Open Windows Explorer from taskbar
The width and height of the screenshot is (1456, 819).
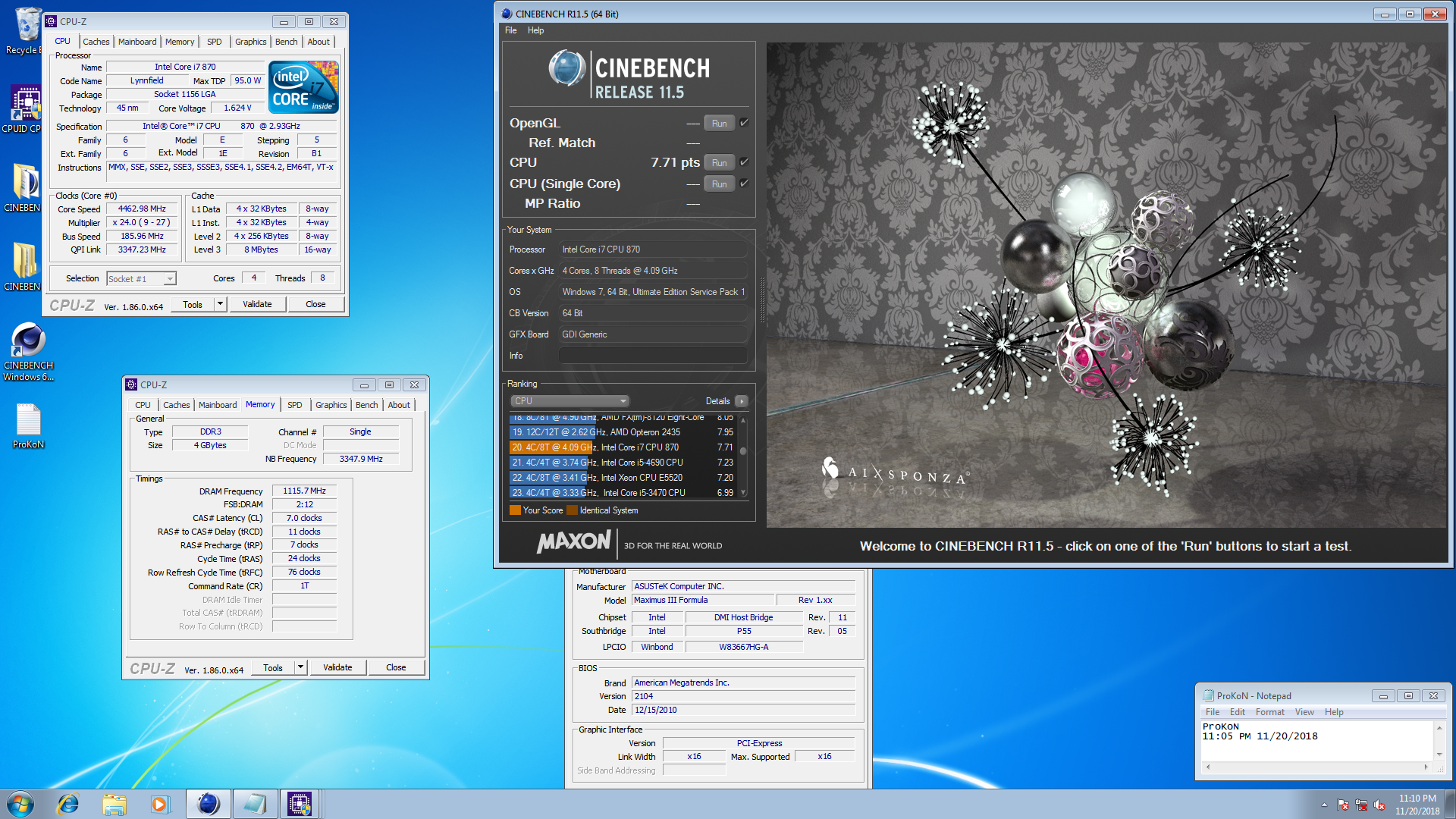click(x=115, y=804)
